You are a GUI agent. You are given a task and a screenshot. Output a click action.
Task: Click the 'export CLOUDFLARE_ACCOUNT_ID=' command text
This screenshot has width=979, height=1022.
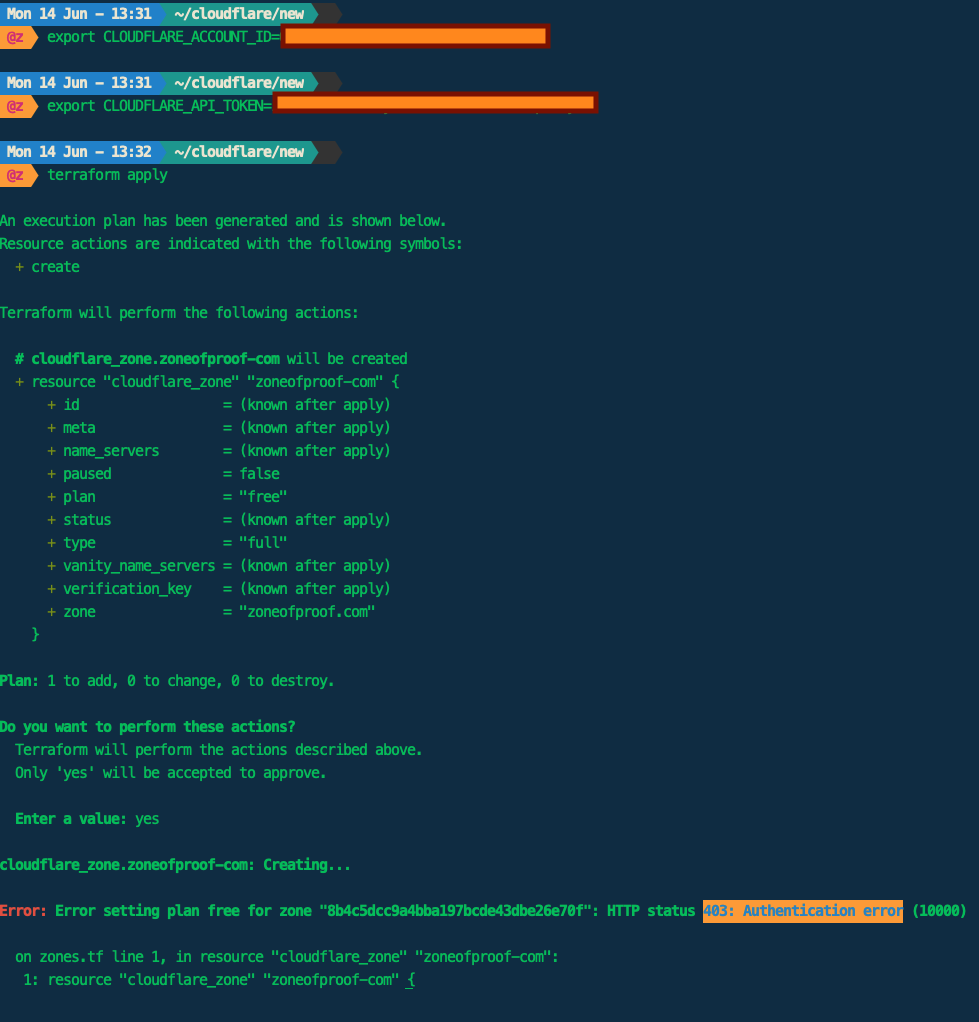tap(164, 36)
